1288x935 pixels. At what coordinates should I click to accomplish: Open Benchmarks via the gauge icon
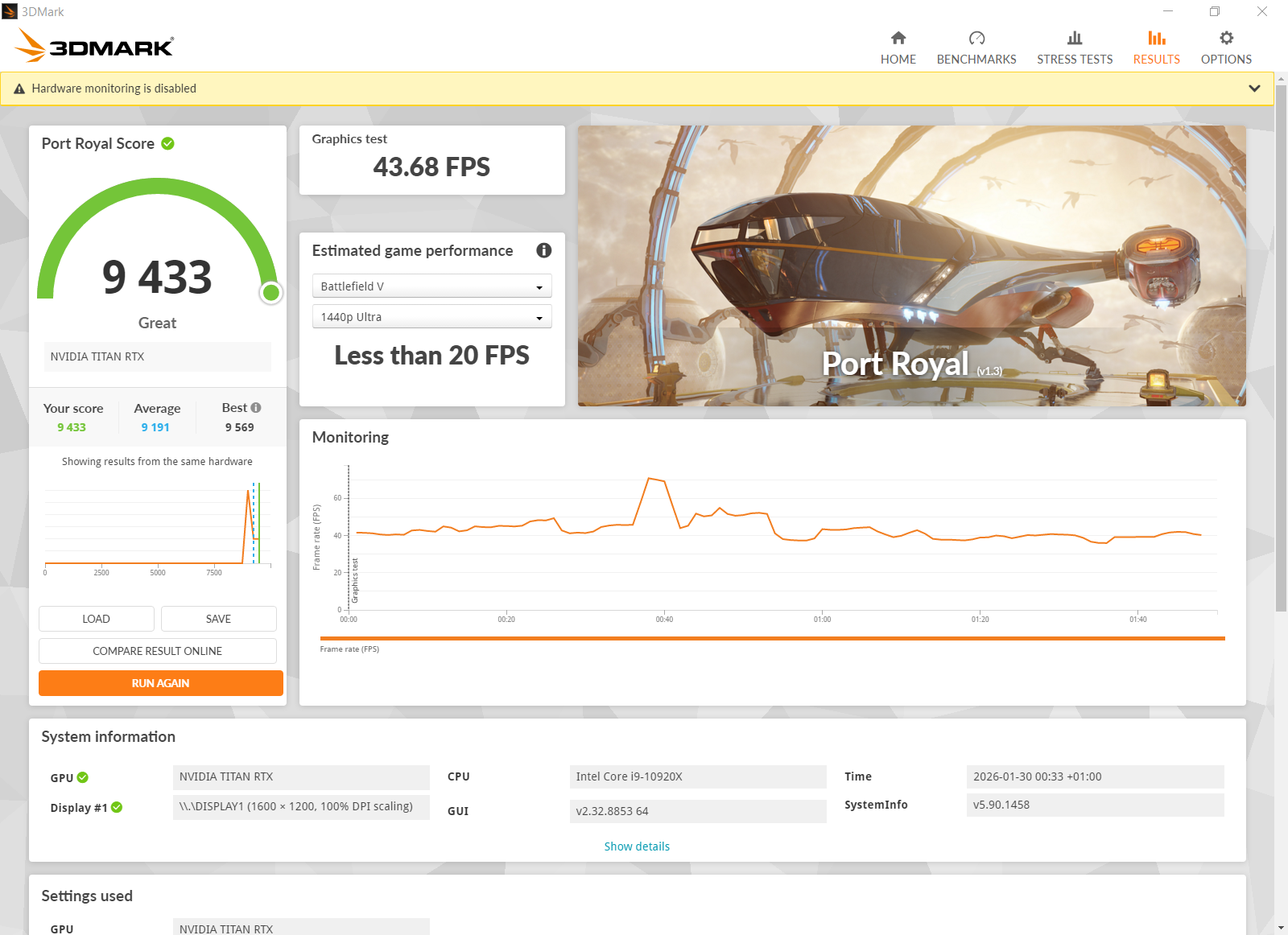click(976, 38)
